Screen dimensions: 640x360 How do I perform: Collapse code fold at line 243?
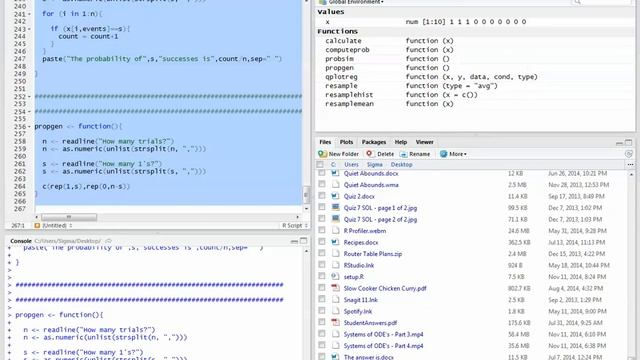coord(29,29)
